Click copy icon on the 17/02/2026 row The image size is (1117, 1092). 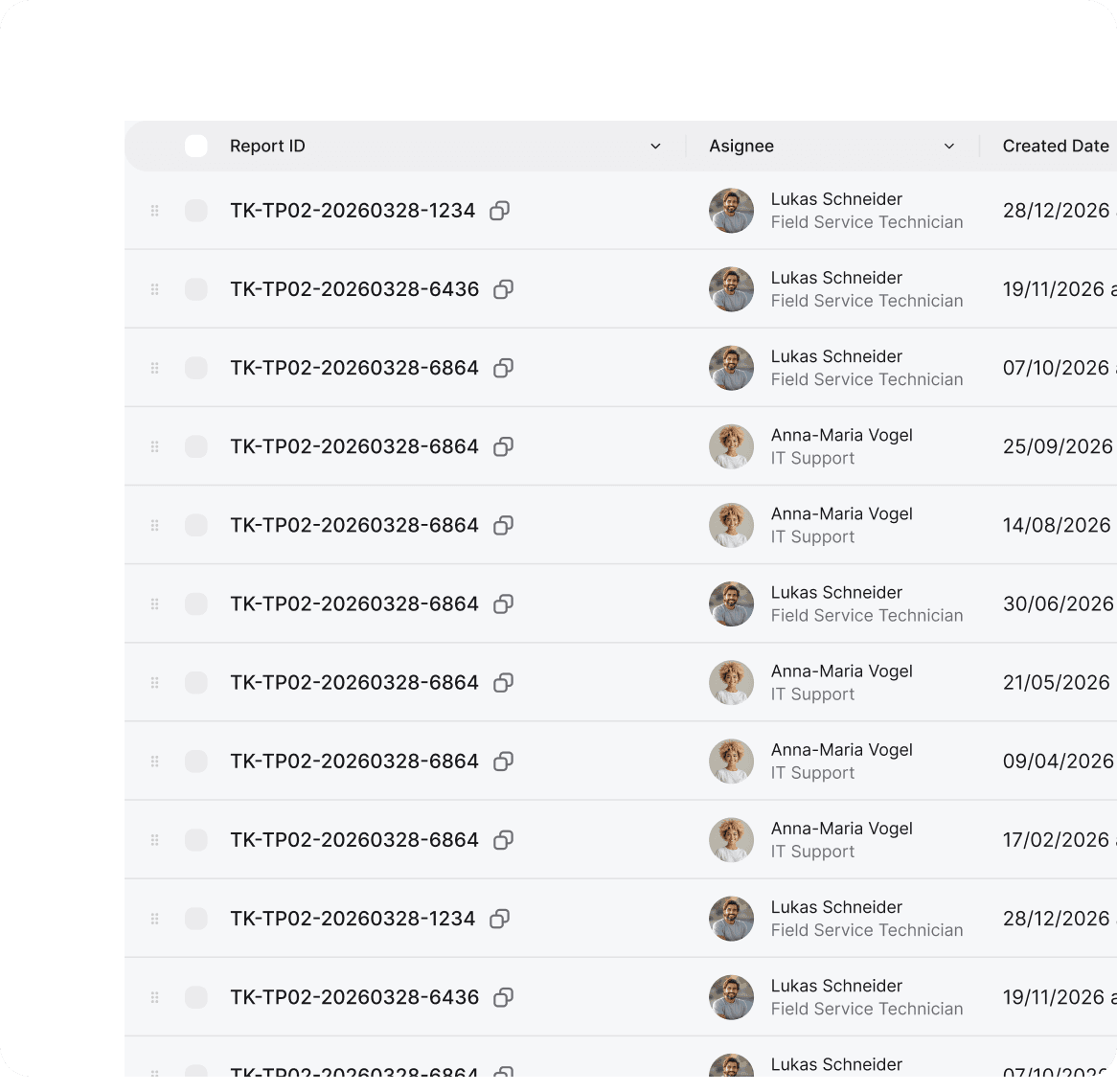coord(503,840)
